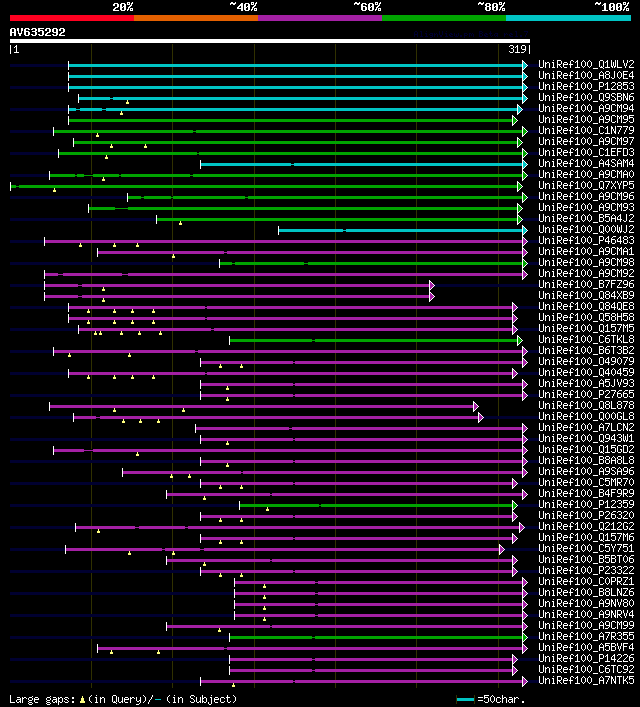Select the UniRef100_Q7XYP5 label

click(586, 186)
